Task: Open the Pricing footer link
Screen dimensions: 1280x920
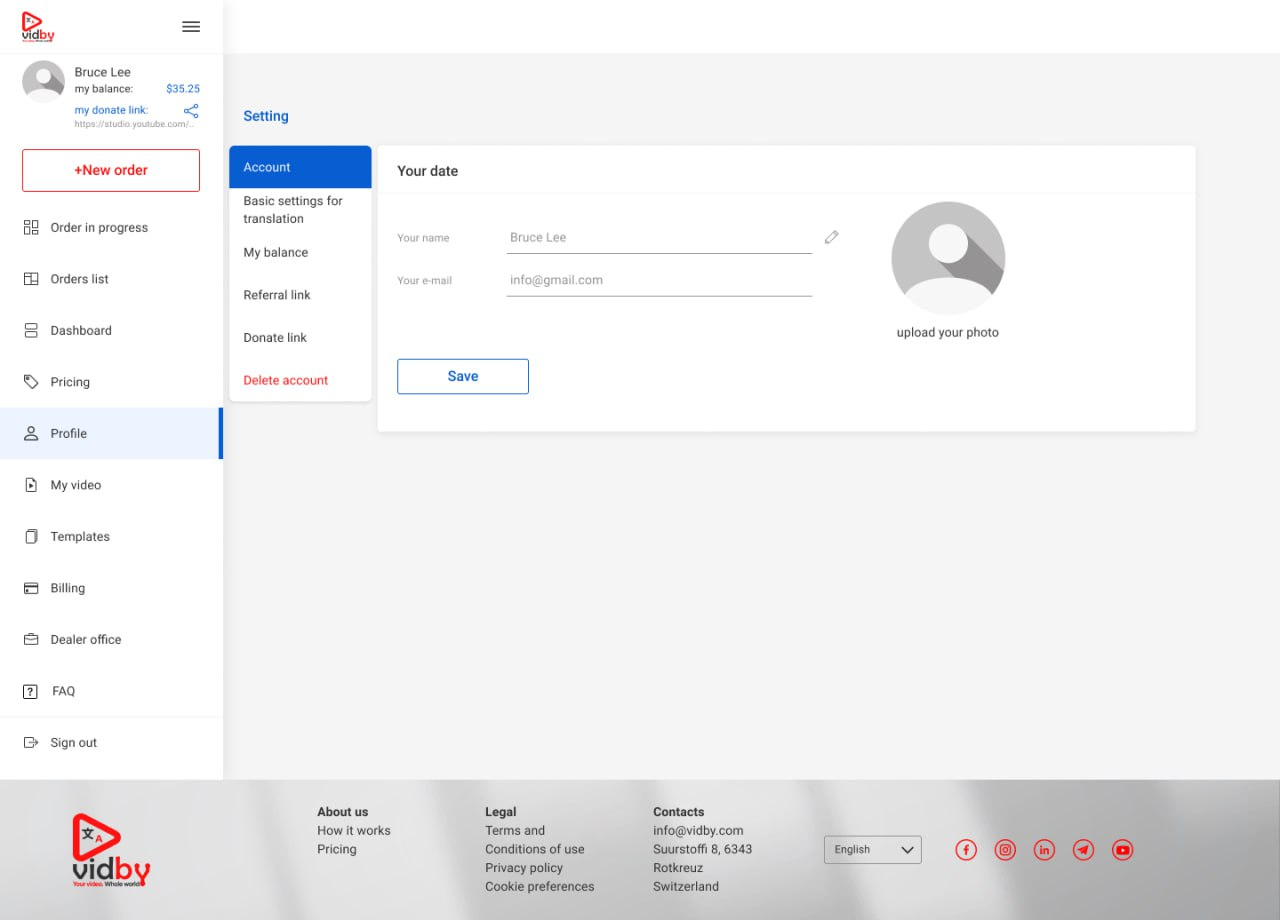Action: tap(337, 849)
